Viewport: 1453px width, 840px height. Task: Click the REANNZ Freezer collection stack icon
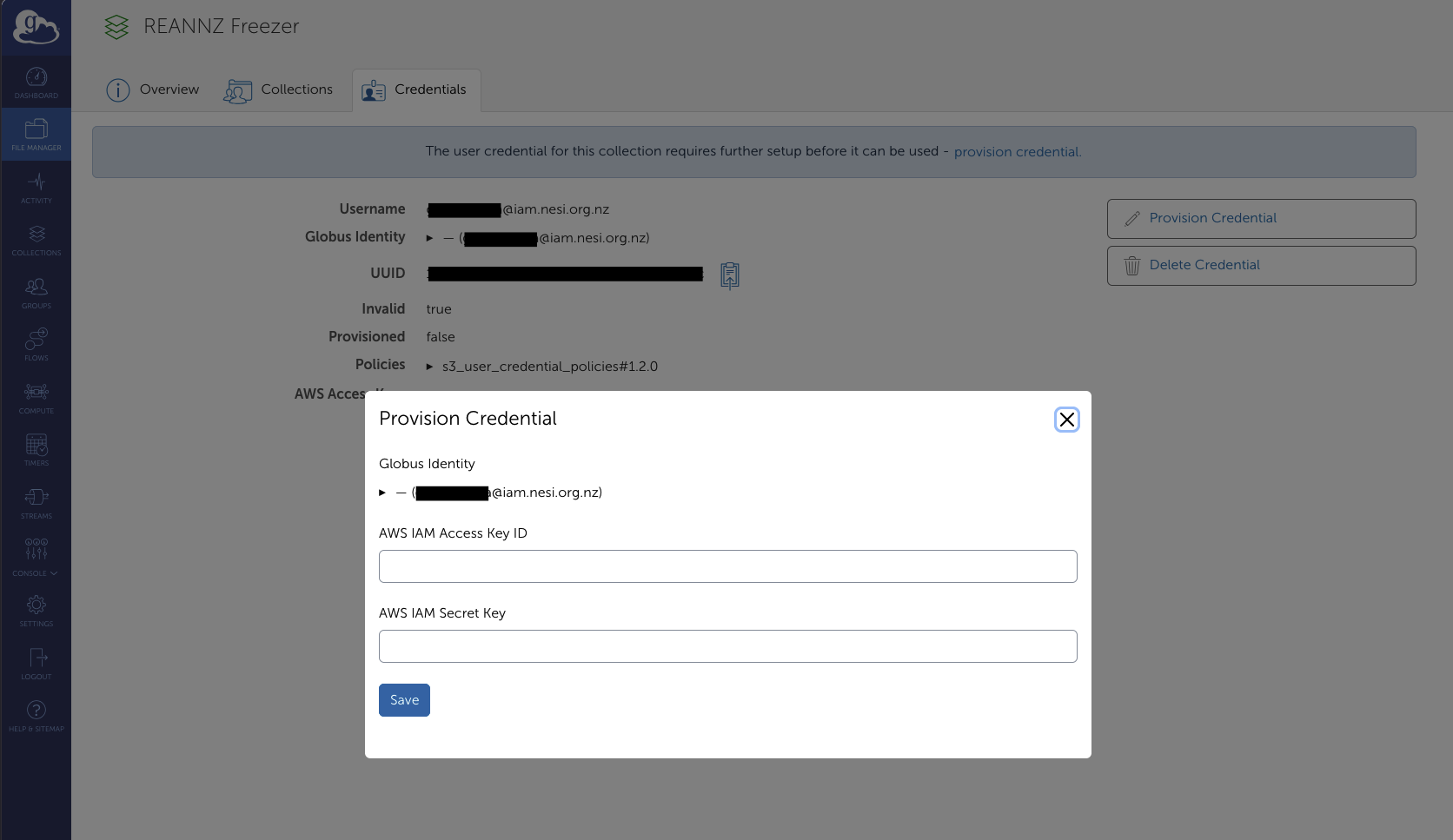[116, 27]
